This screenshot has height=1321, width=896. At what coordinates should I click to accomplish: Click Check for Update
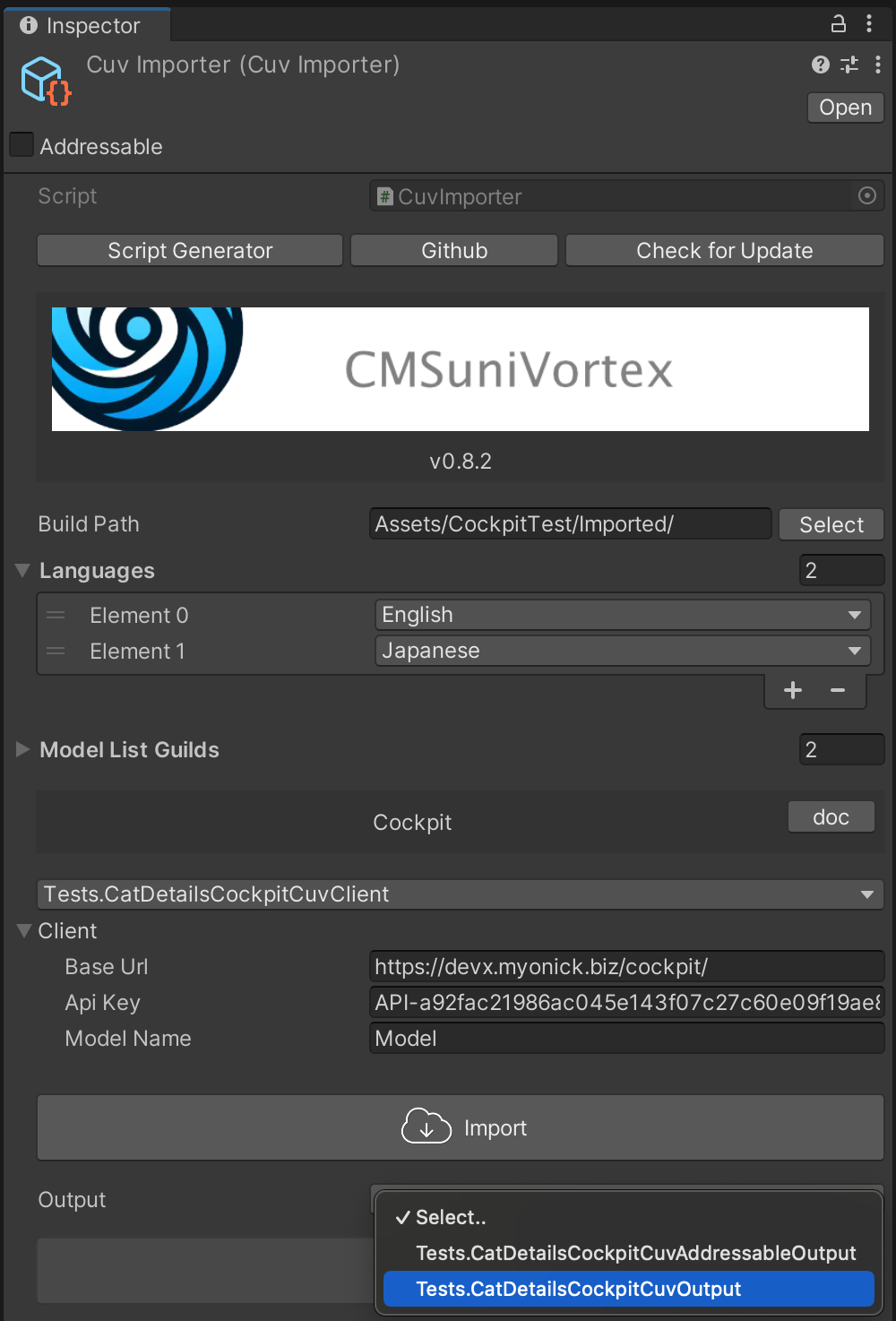click(725, 251)
